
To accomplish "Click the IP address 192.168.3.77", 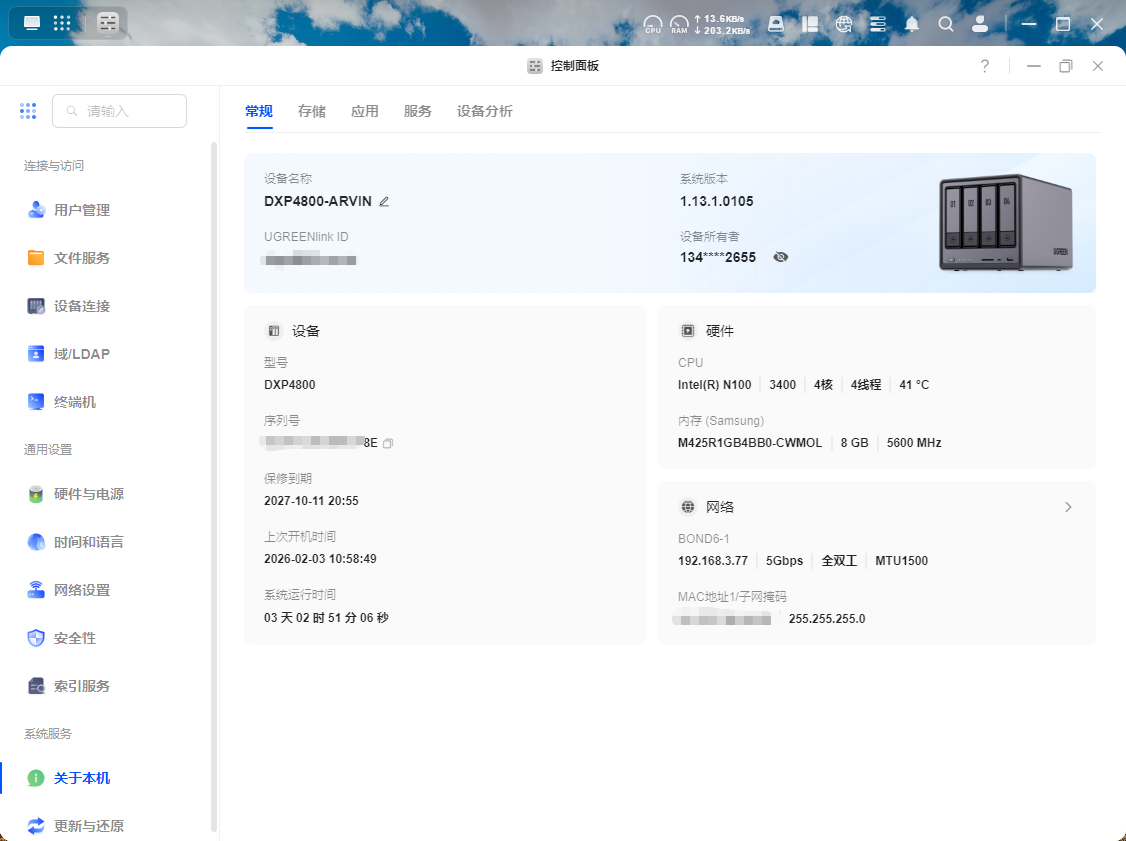I will point(713,561).
